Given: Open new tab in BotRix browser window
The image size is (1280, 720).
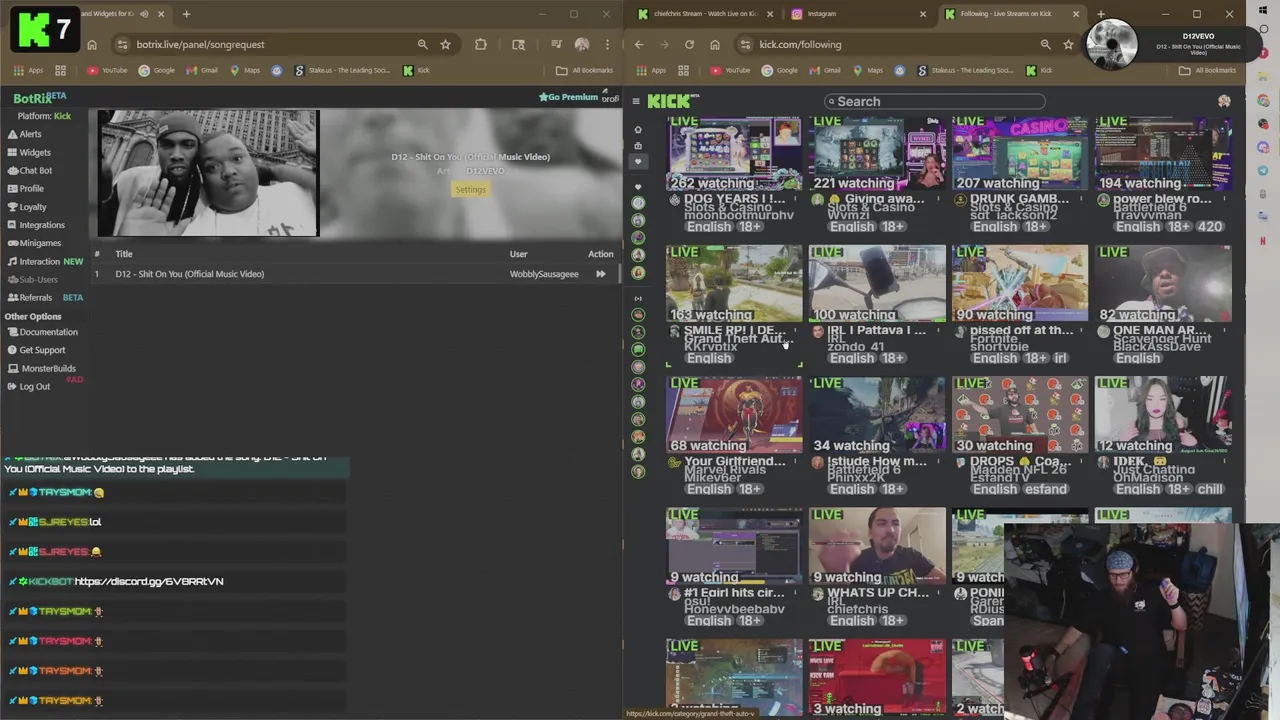Looking at the screenshot, I should [186, 14].
